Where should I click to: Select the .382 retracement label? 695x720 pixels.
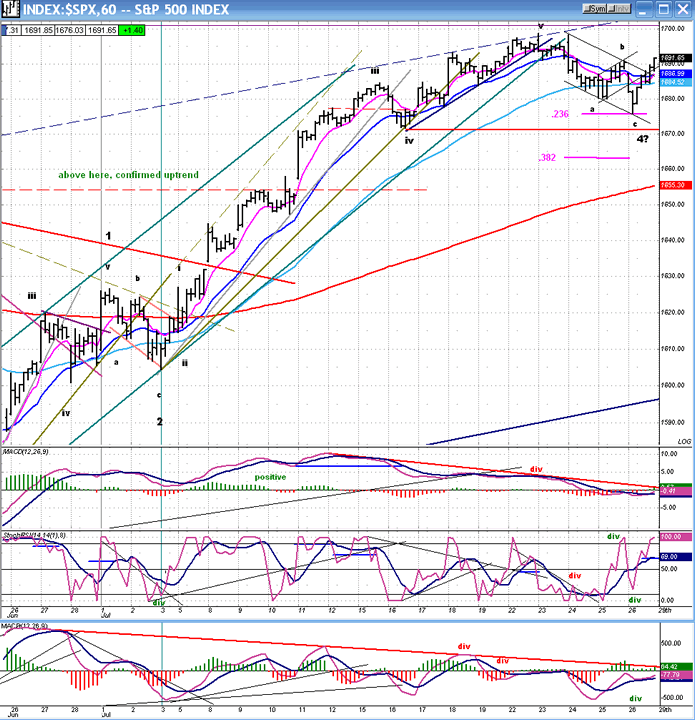pyautogui.click(x=547, y=158)
